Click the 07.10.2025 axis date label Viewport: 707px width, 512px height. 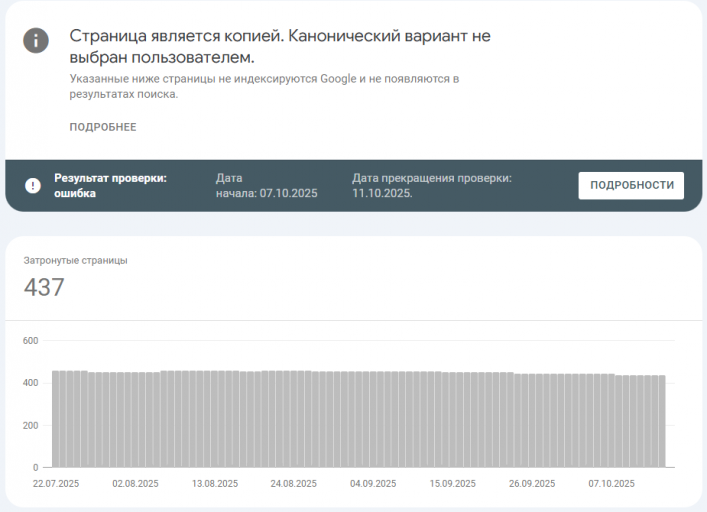(x=611, y=484)
